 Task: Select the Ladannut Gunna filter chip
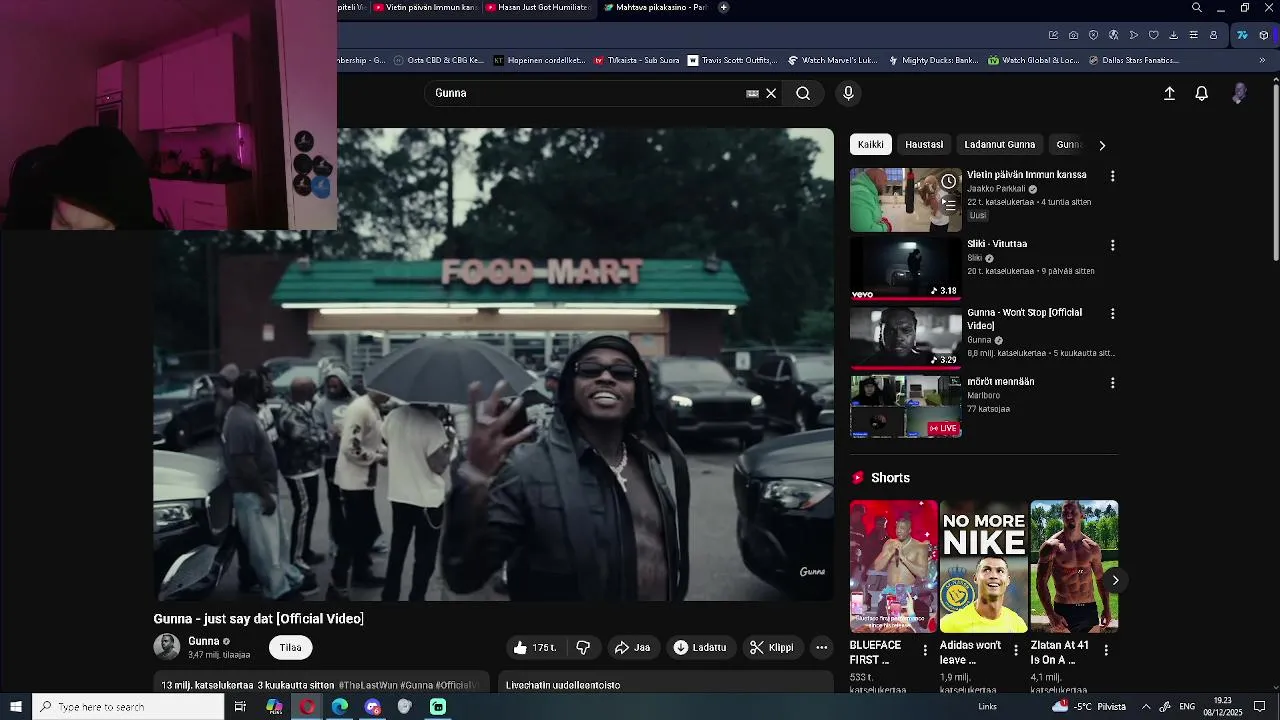(x=999, y=145)
